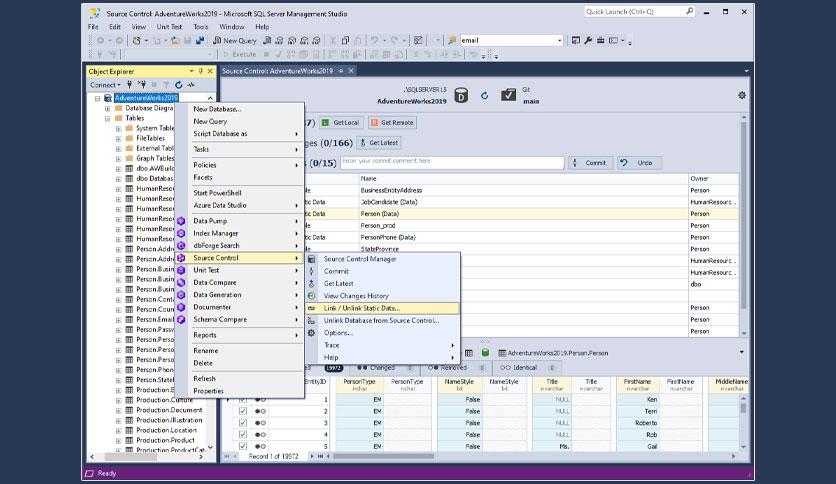Click the Data Compare purple icon

[x=181, y=283]
